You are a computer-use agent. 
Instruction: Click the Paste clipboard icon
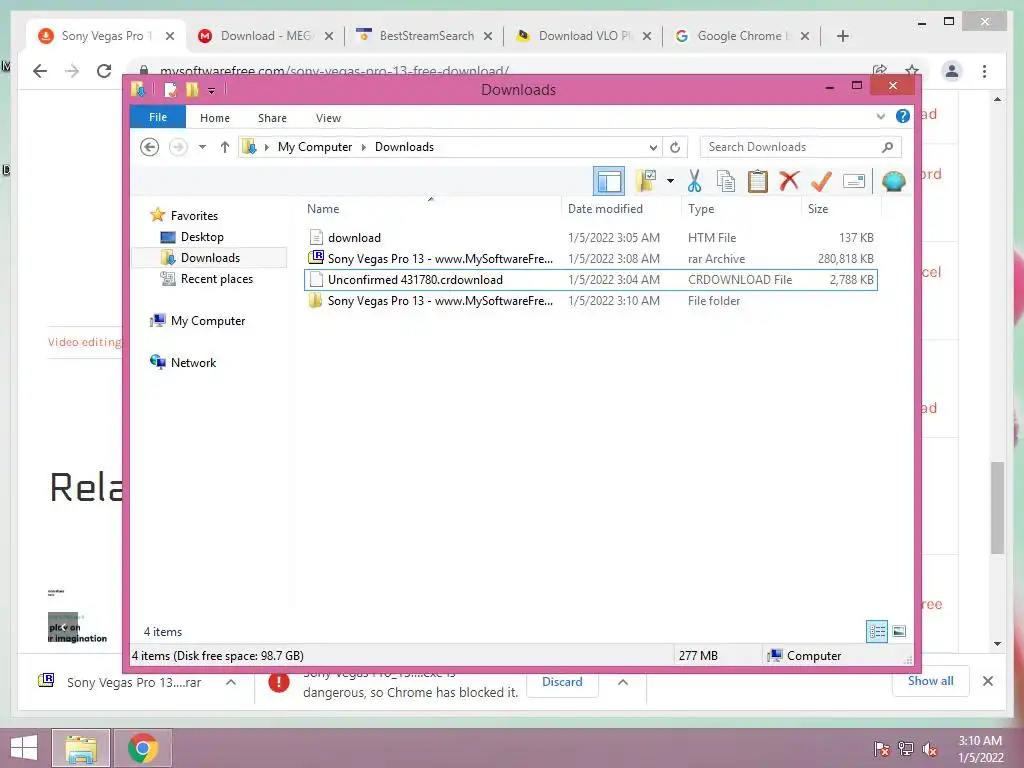pos(758,181)
